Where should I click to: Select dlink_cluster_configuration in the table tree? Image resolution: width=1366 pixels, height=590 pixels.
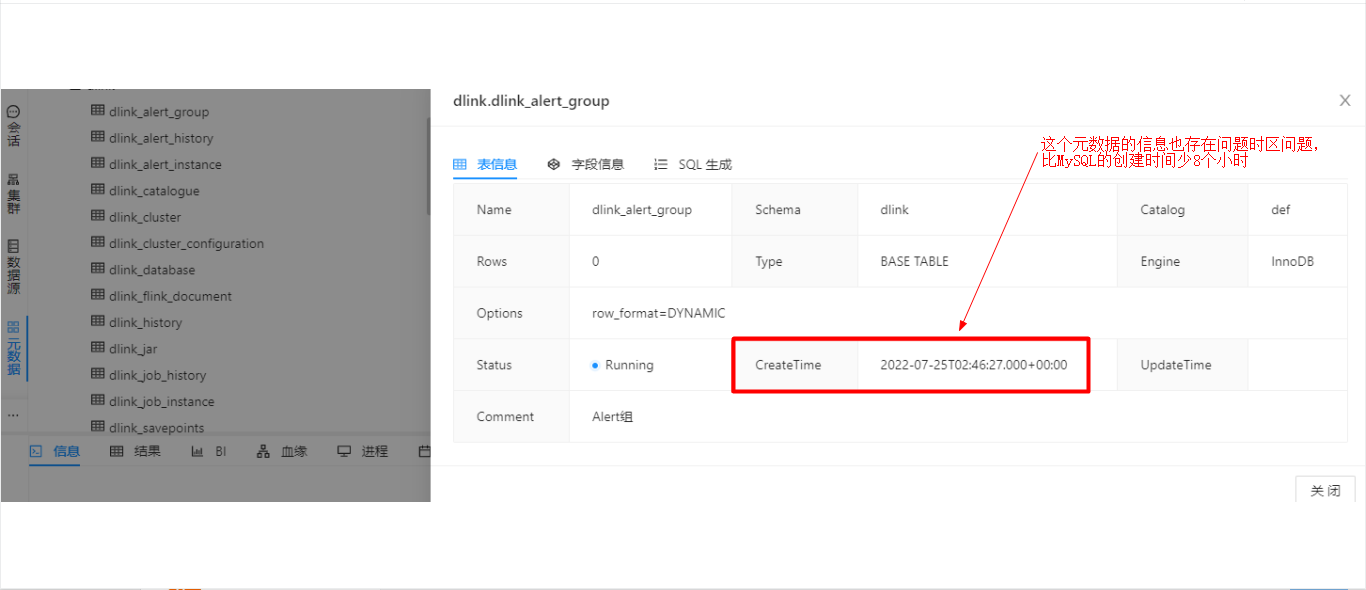point(186,243)
